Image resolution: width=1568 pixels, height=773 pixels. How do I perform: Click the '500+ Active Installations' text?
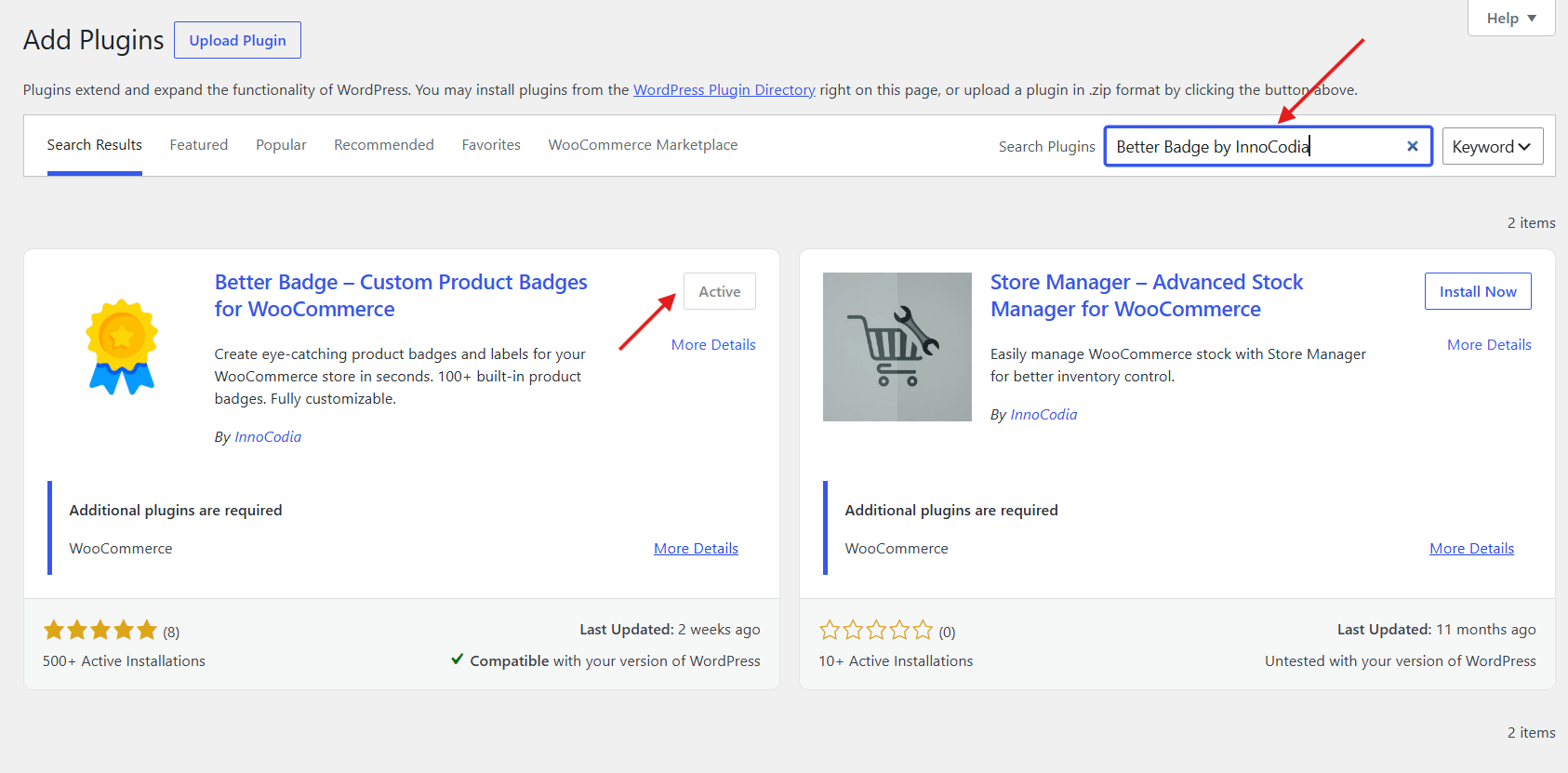124,661
